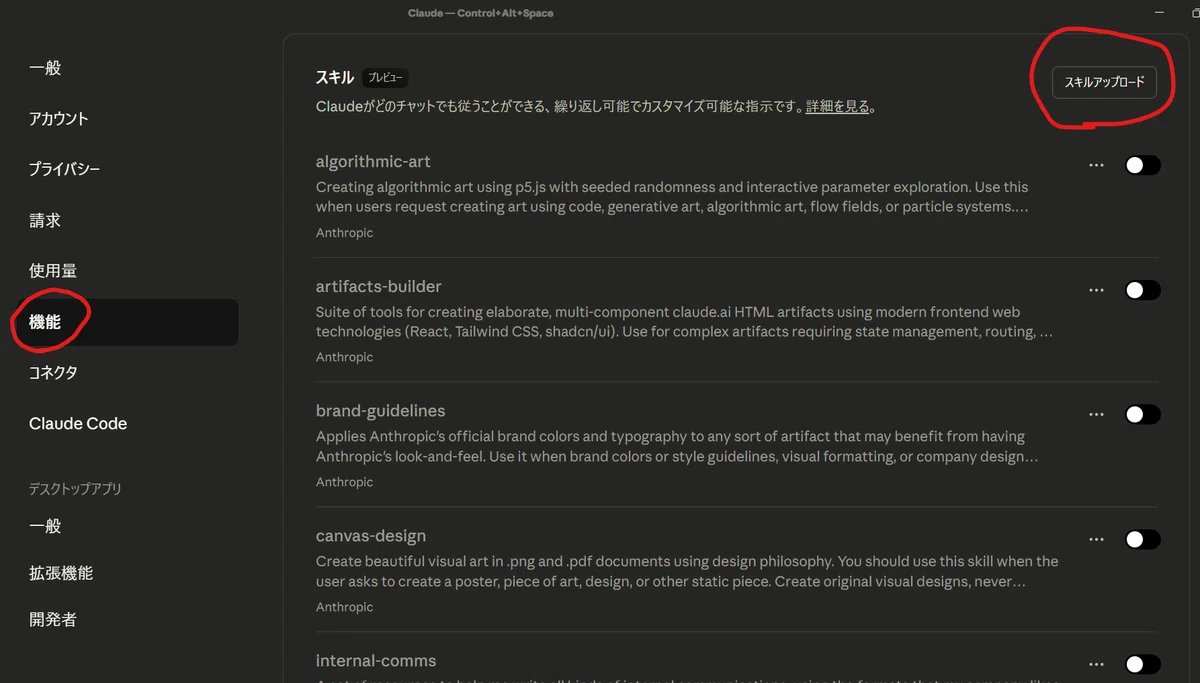Screen dimensions: 1200x683
Task: Enable the algorithmic-art skill toggle
Action: [x=1143, y=165]
